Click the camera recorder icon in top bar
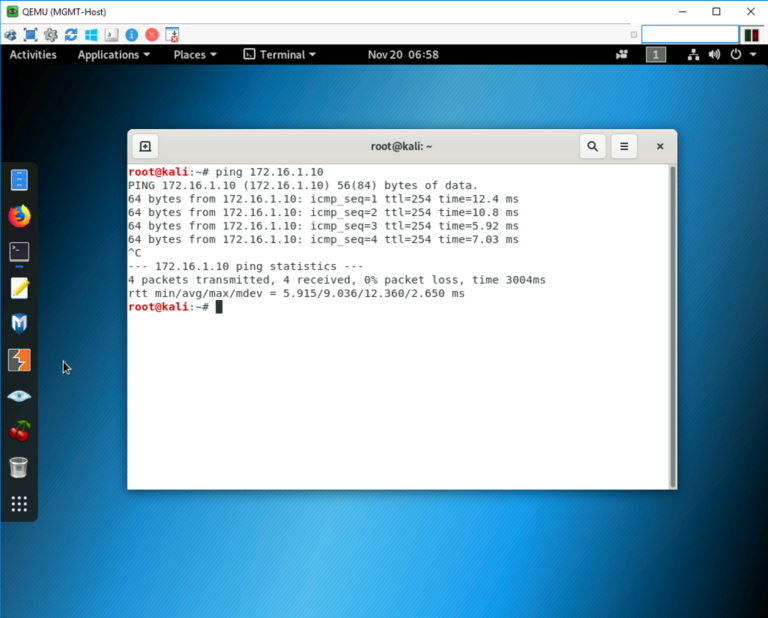 pos(622,54)
